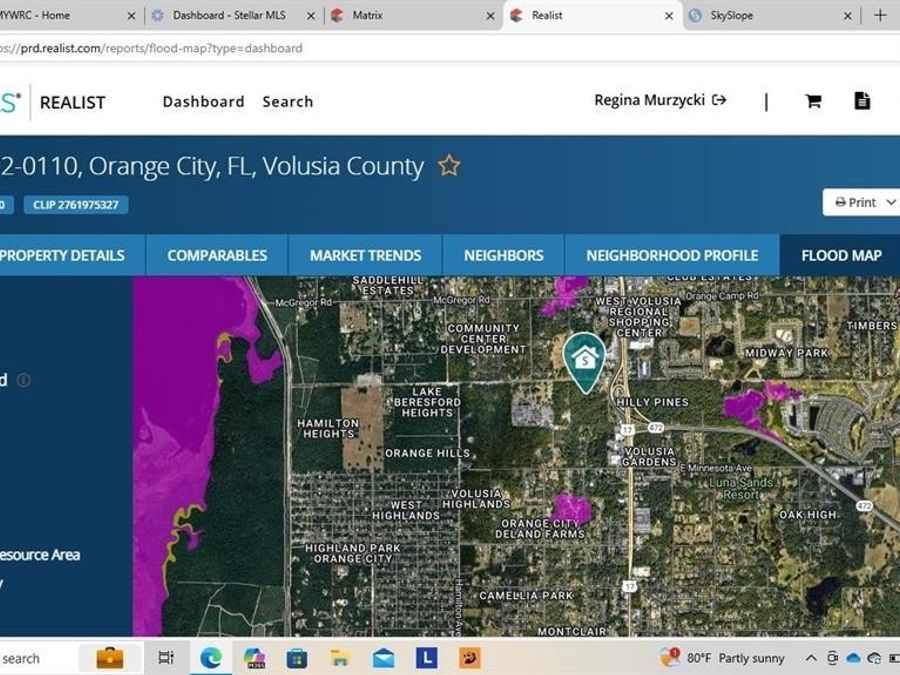
Task: Open the Market Trends tab
Action: click(x=365, y=255)
